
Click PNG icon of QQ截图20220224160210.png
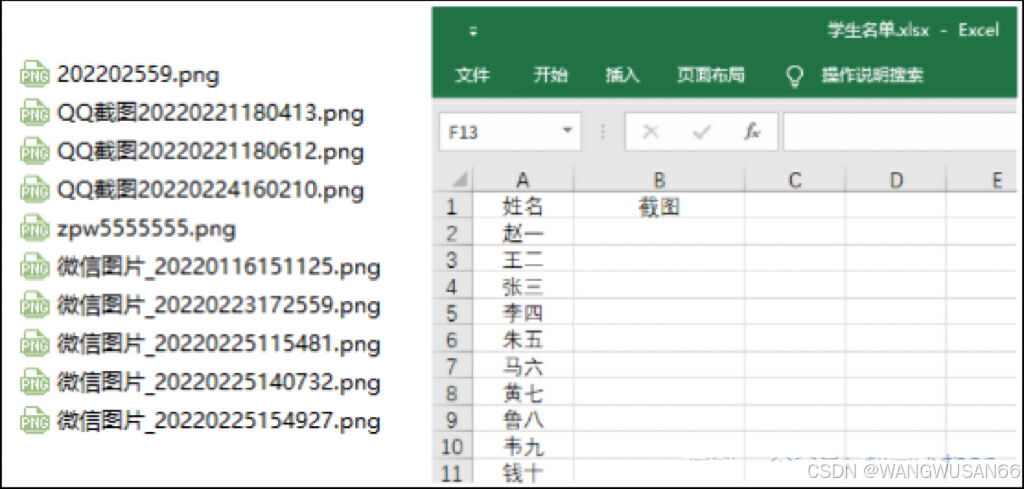pos(35,190)
